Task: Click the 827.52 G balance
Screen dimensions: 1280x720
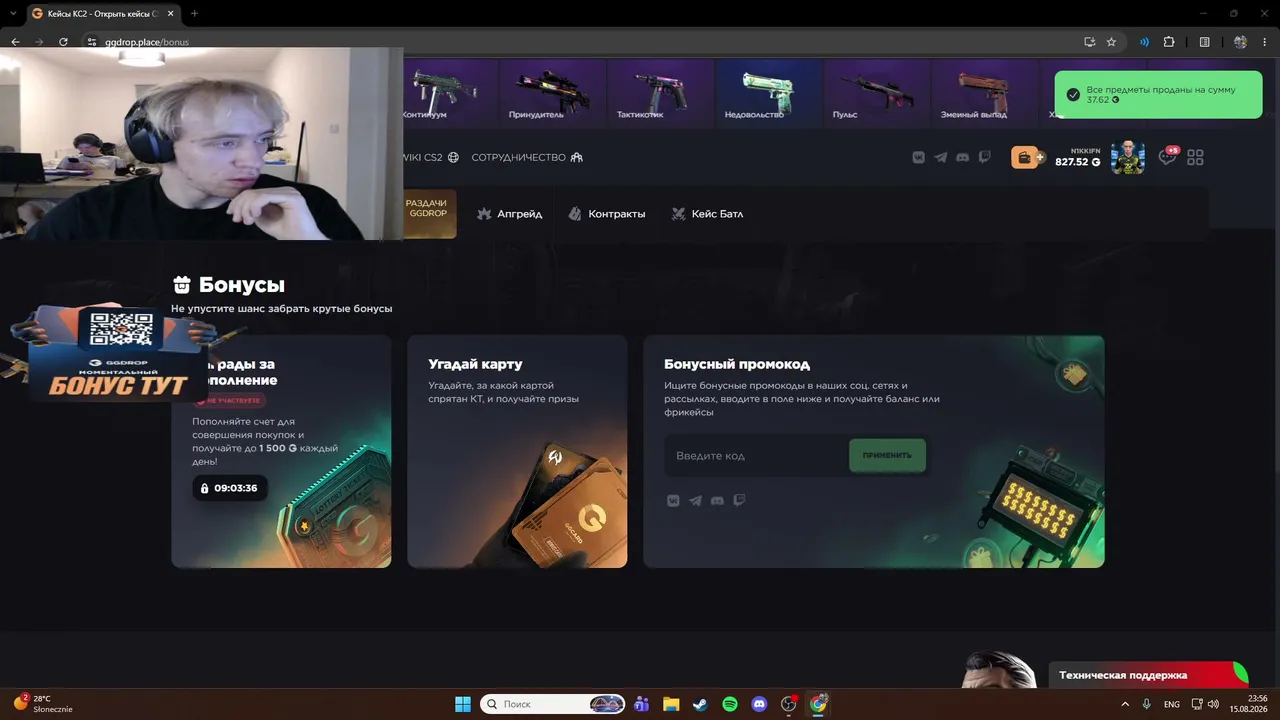Action: click(1077, 162)
